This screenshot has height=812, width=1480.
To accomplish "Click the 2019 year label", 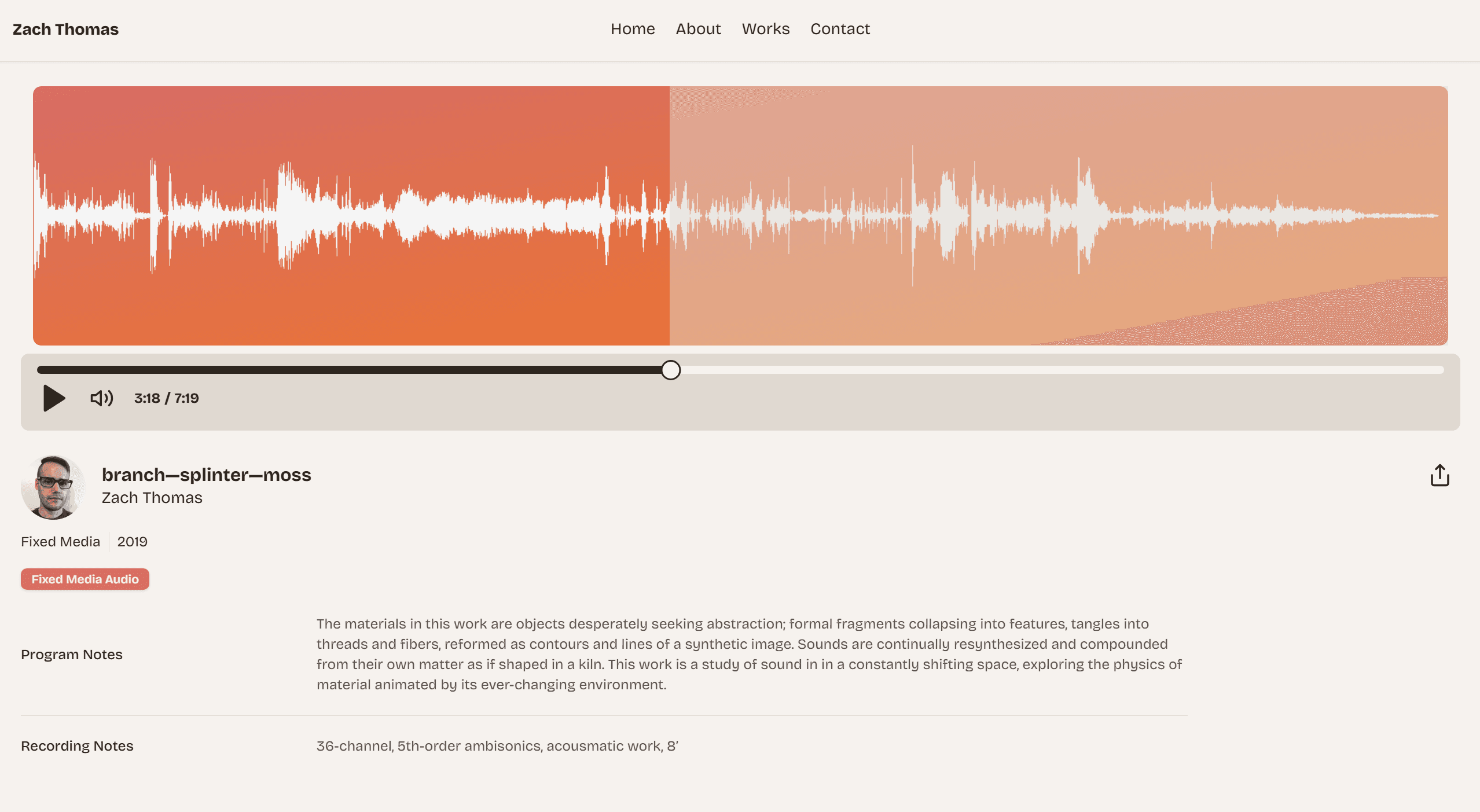I will click(x=132, y=541).
